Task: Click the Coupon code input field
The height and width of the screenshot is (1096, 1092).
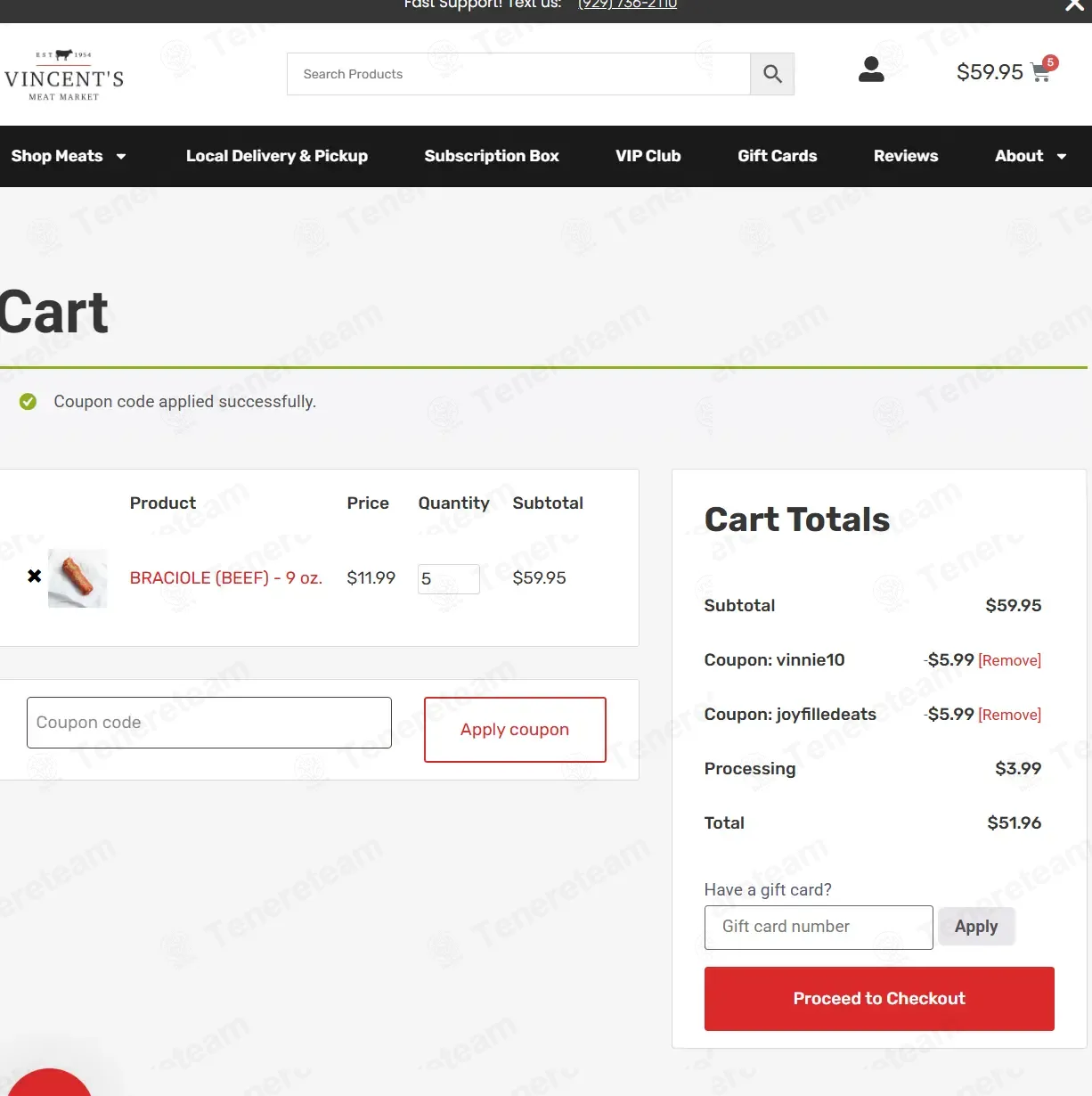Action: pyautogui.click(x=209, y=723)
